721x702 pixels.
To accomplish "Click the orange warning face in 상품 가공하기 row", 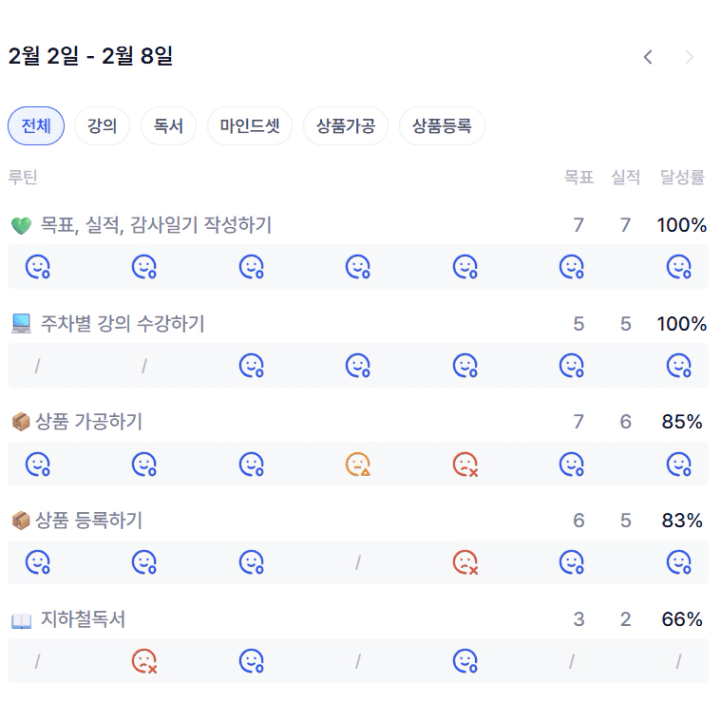I will click(358, 464).
